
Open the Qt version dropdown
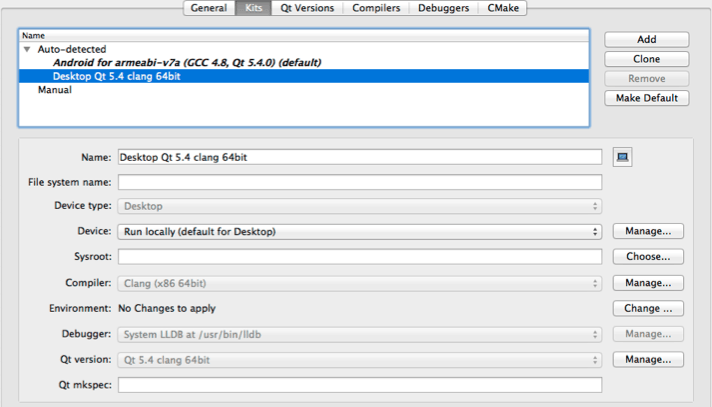[x=360, y=360]
